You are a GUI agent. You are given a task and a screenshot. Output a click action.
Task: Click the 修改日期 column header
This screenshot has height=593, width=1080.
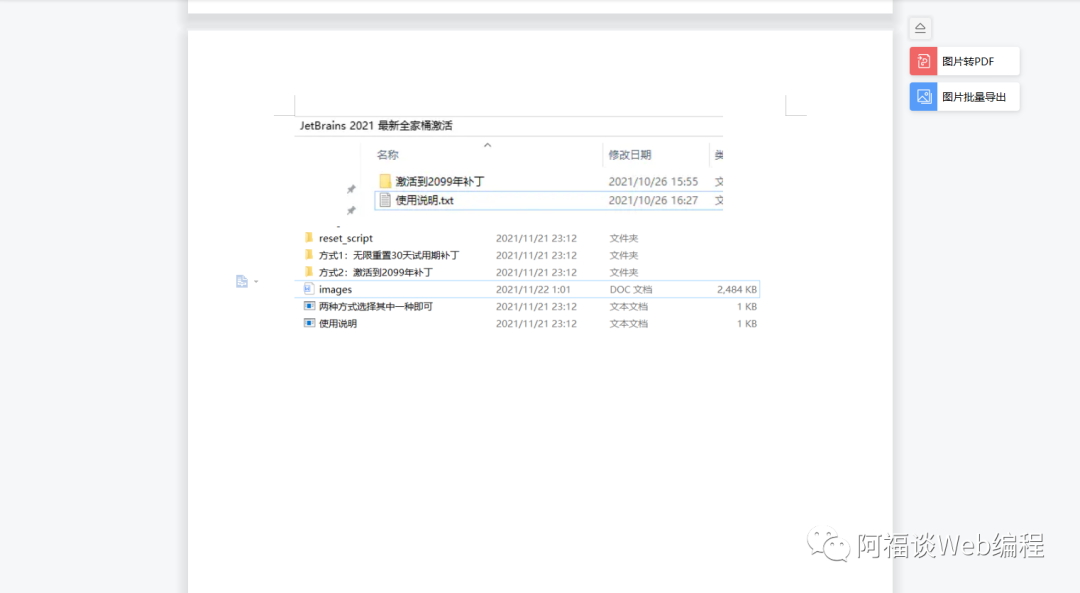(x=630, y=155)
